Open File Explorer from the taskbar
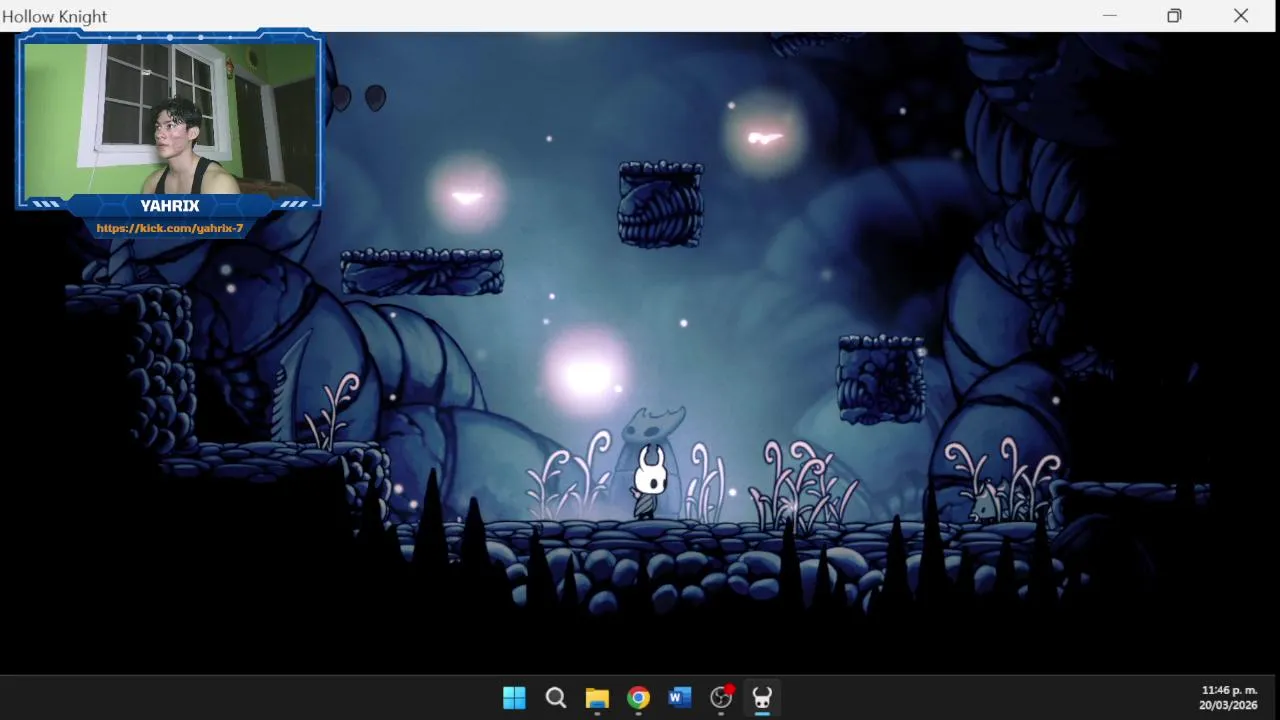1280x720 pixels. pyautogui.click(x=597, y=698)
